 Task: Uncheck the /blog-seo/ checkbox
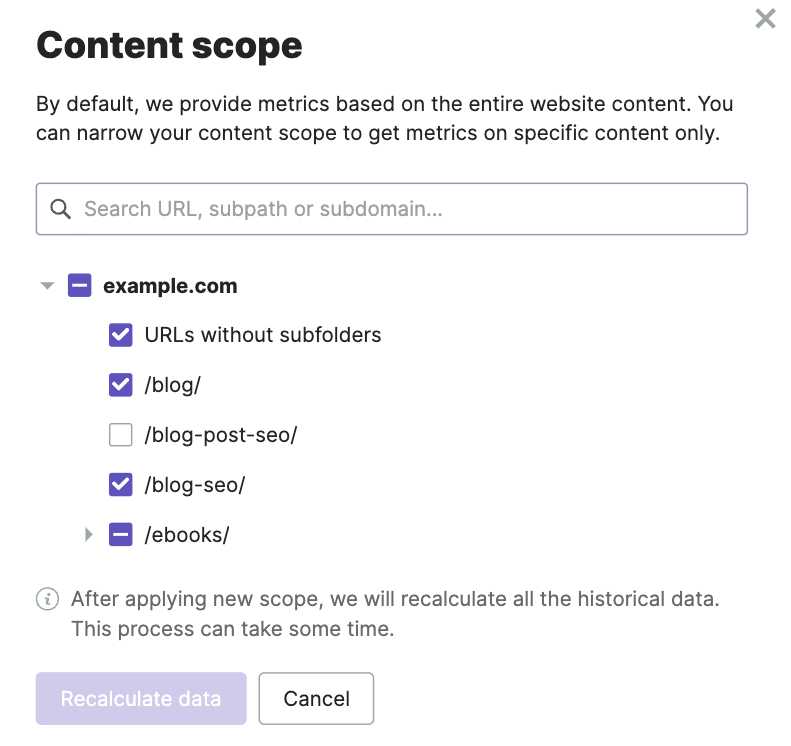120,485
